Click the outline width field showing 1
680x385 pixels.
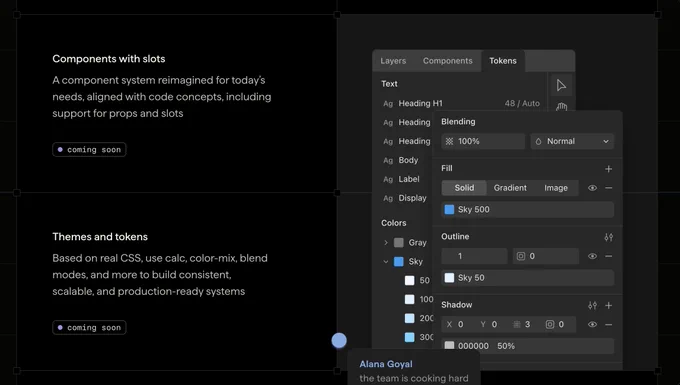pos(474,256)
